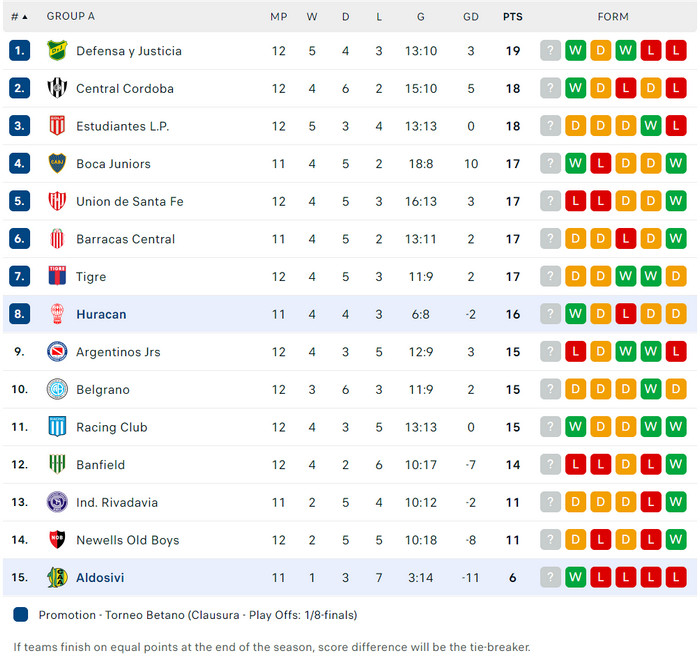
Task: Click the Argentinos Jrs club crest
Action: [x=57, y=352]
